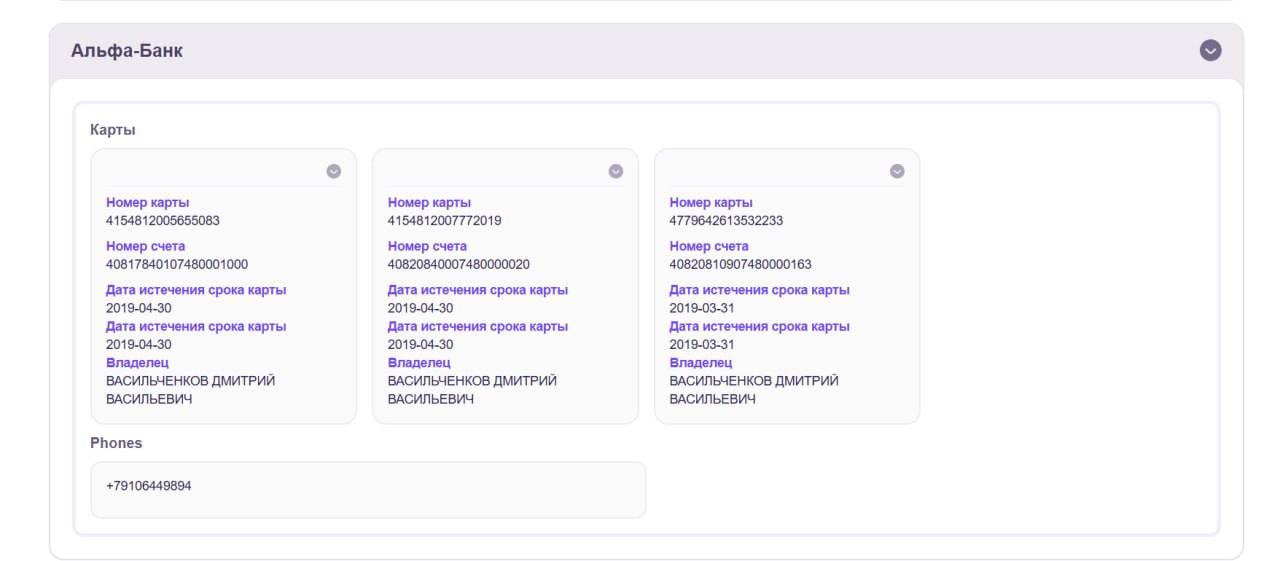Click the third card's first 2019-03-31 expiry date

point(702,308)
